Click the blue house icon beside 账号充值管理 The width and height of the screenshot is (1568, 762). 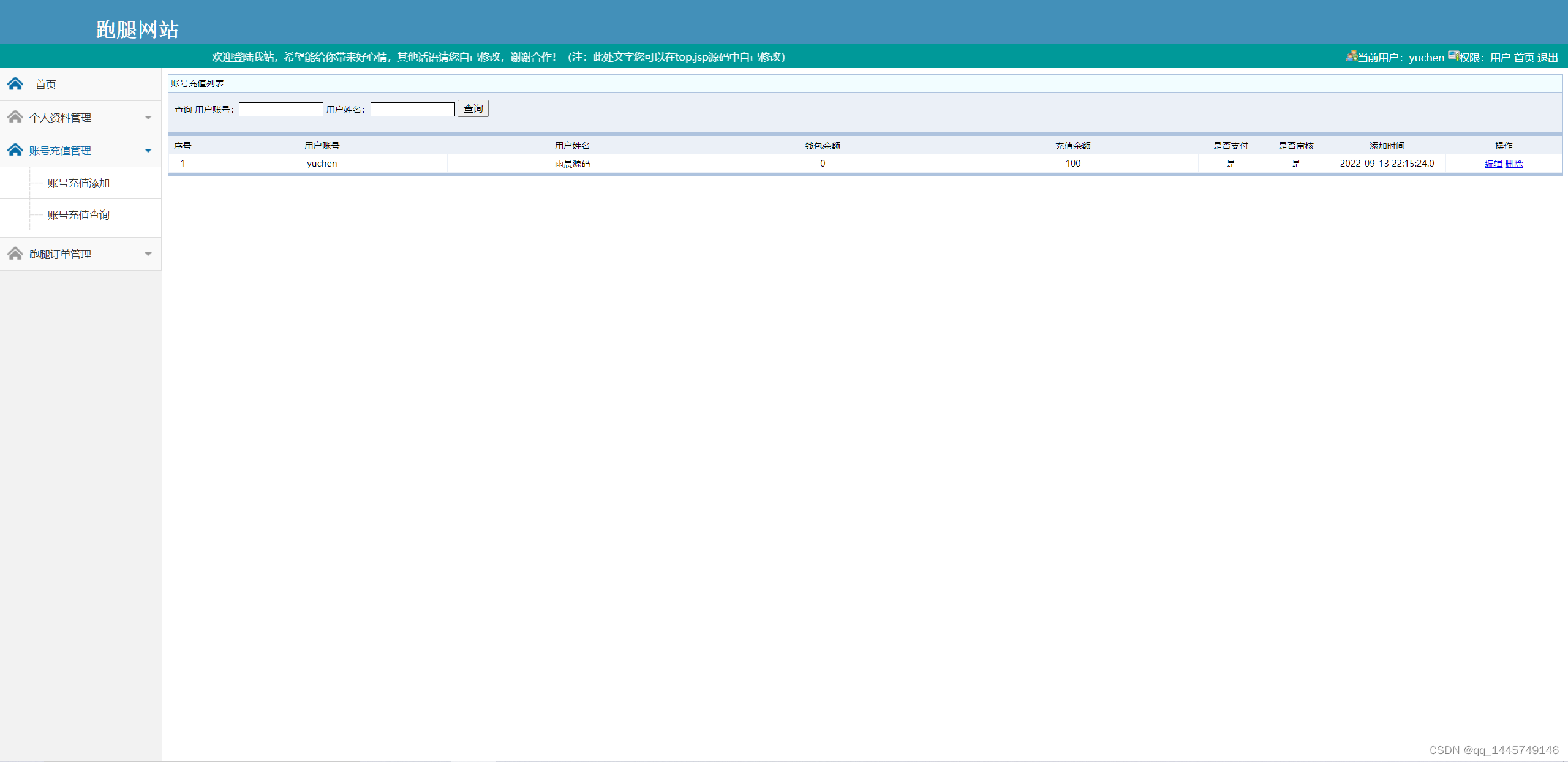(15, 149)
